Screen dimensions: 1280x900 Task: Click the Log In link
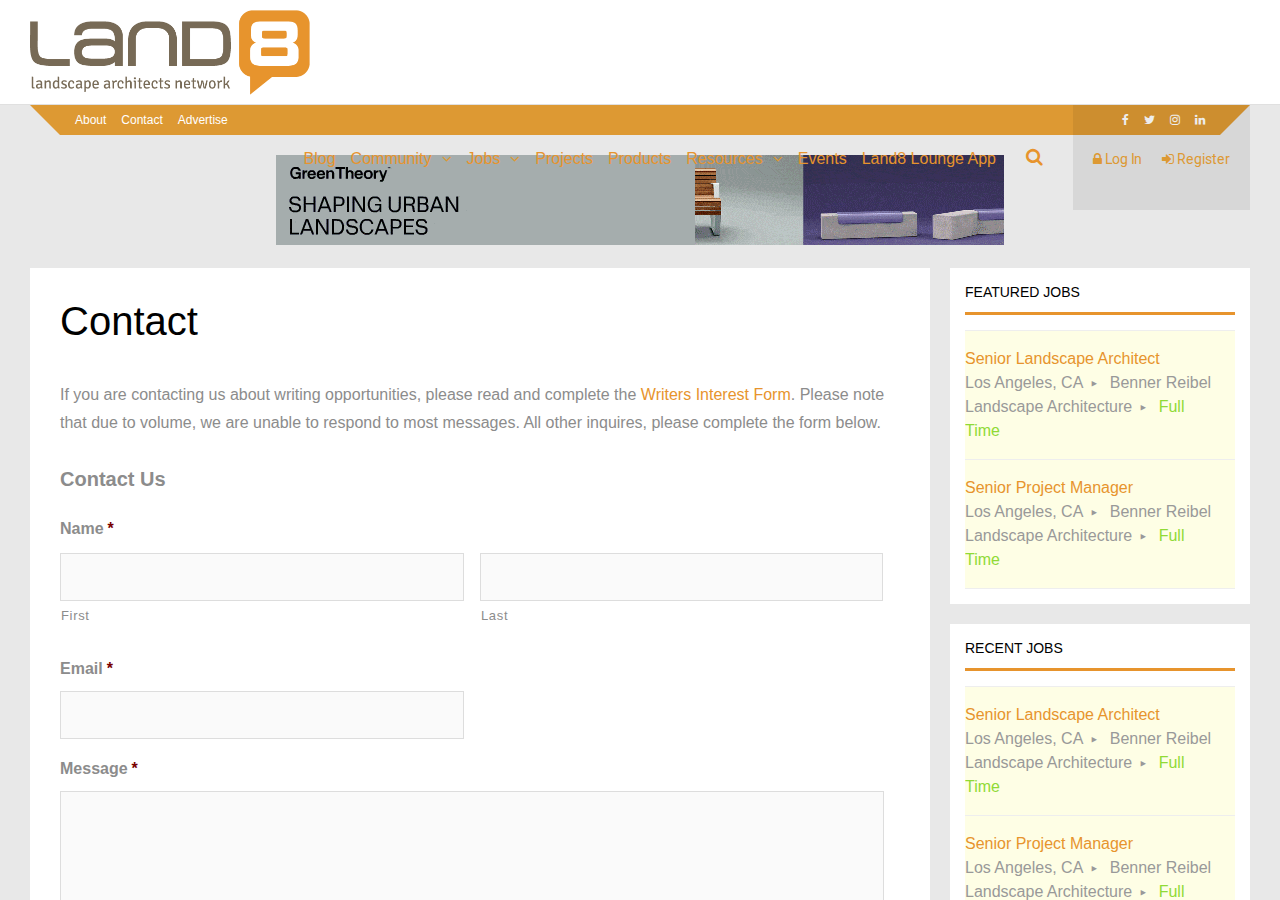[x=1117, y=159]
